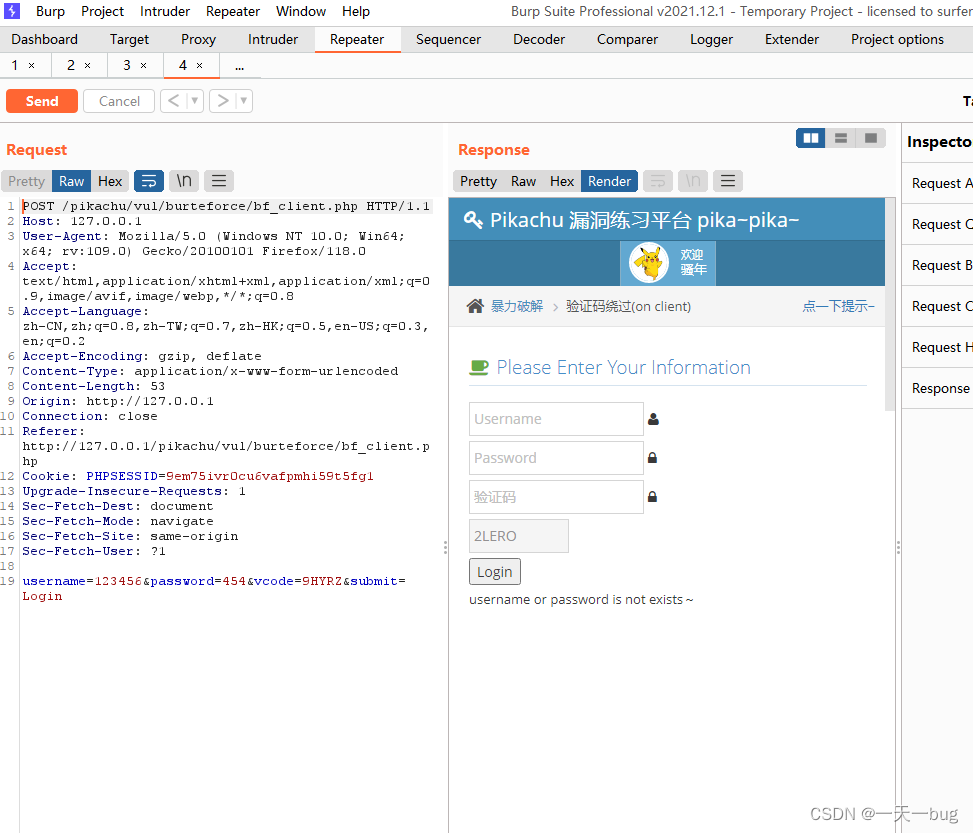Viewport: 973px width, 833px height.
Task: Select Pretty view in Request panel
Action: click(27, 181)
